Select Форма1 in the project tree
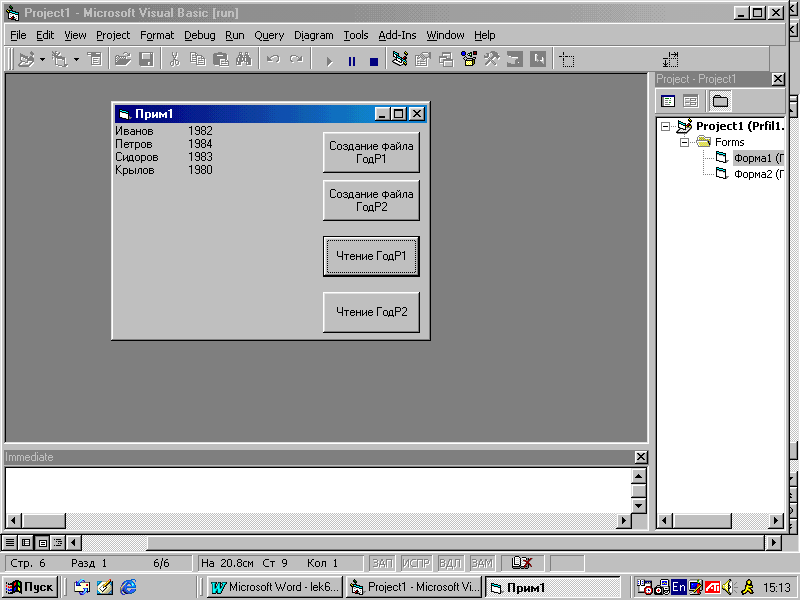Image resolution: width=800 pixels, height=600 pixels. 758,158
